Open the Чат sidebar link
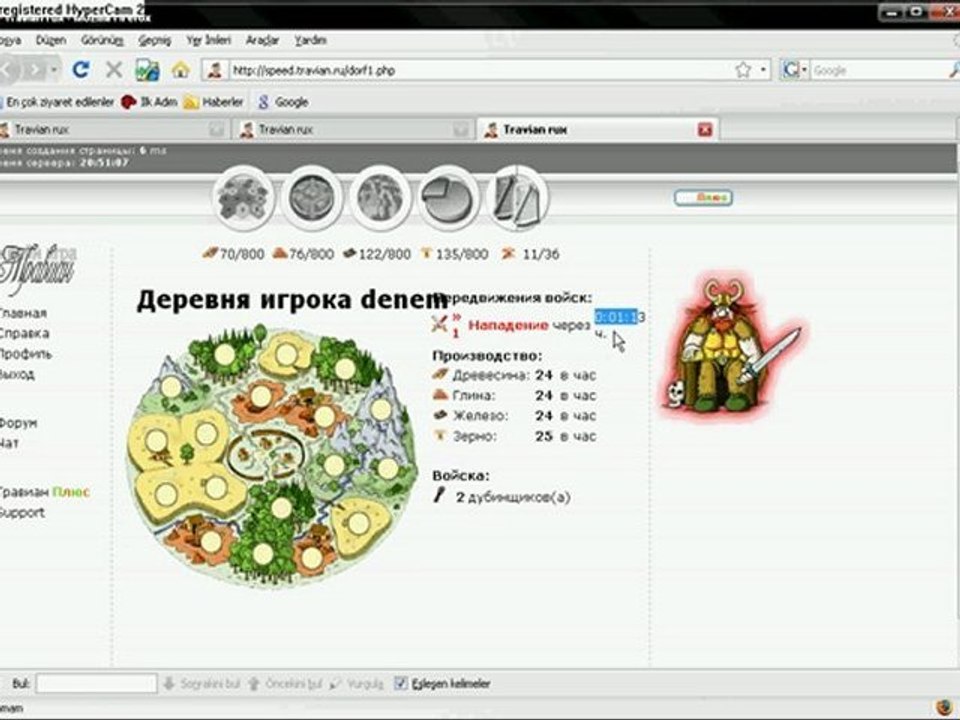Image resolution: width=960 pixels, height=720 pixels. click(10, 443)
